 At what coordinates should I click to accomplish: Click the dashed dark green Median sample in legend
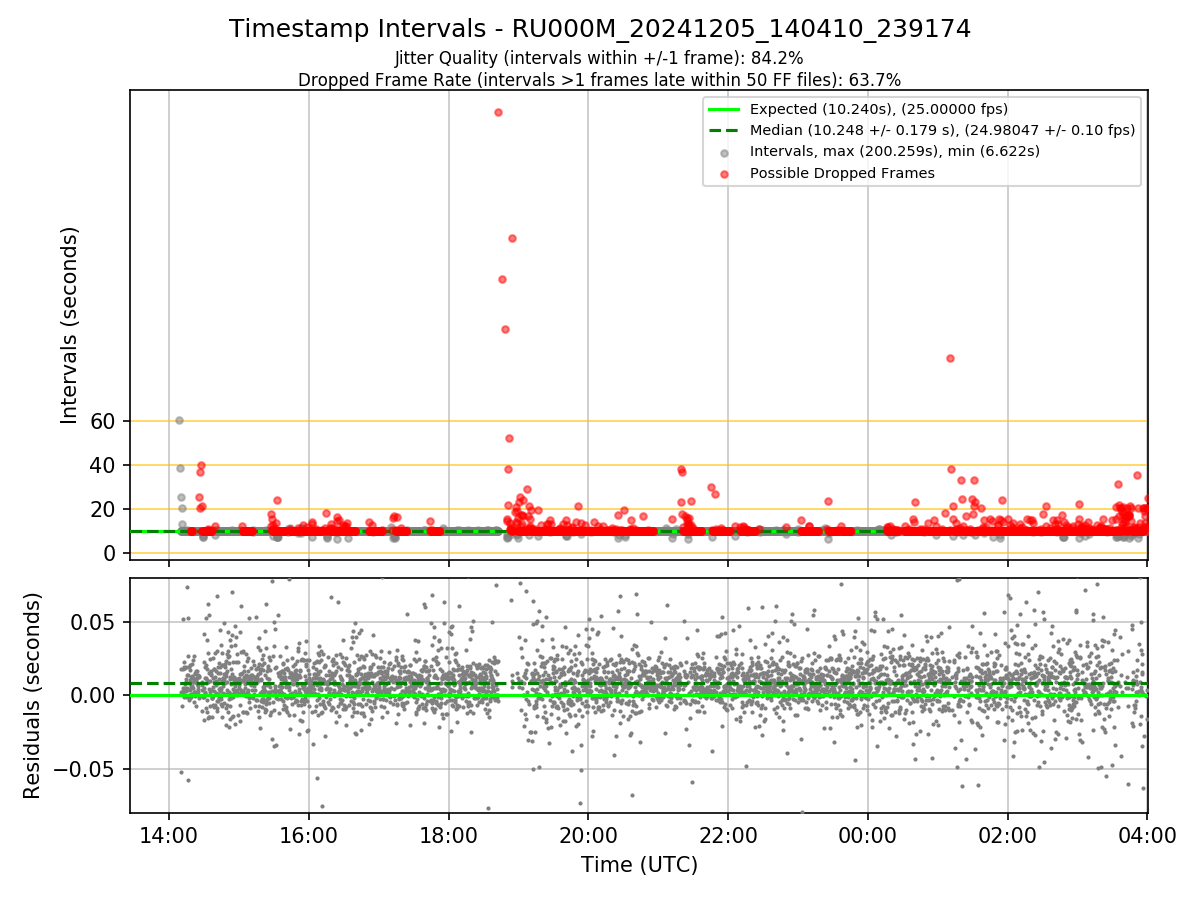click(725, 131)
